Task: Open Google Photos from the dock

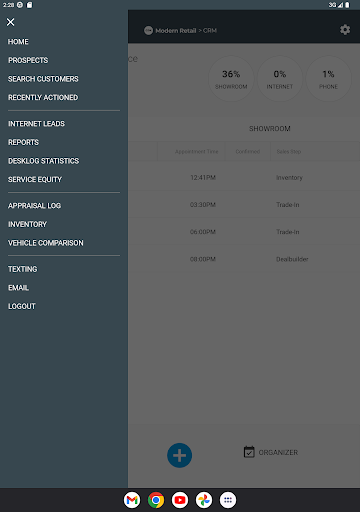Action: point(204,500)
